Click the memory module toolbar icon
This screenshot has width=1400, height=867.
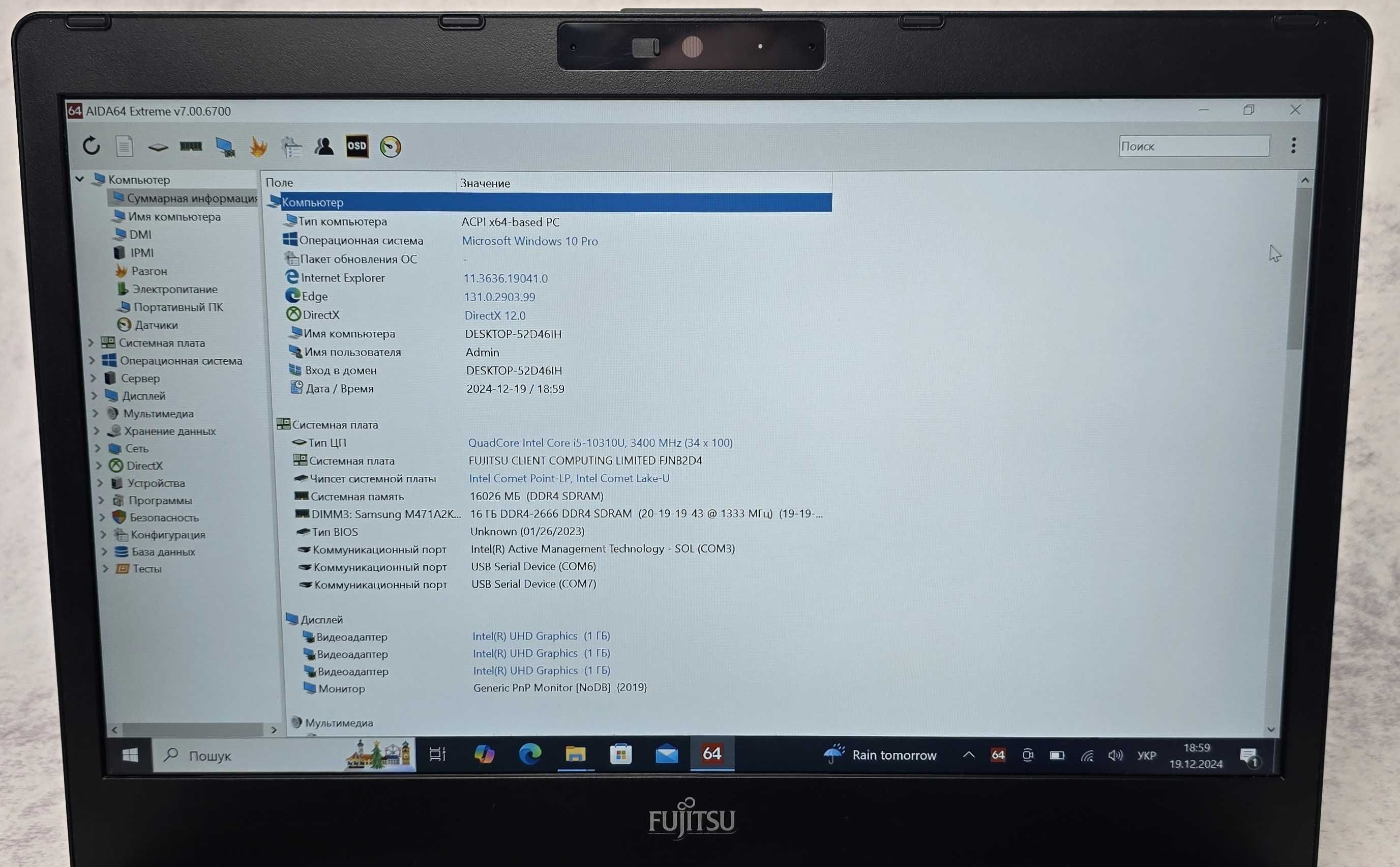click(x=191, y=147)
